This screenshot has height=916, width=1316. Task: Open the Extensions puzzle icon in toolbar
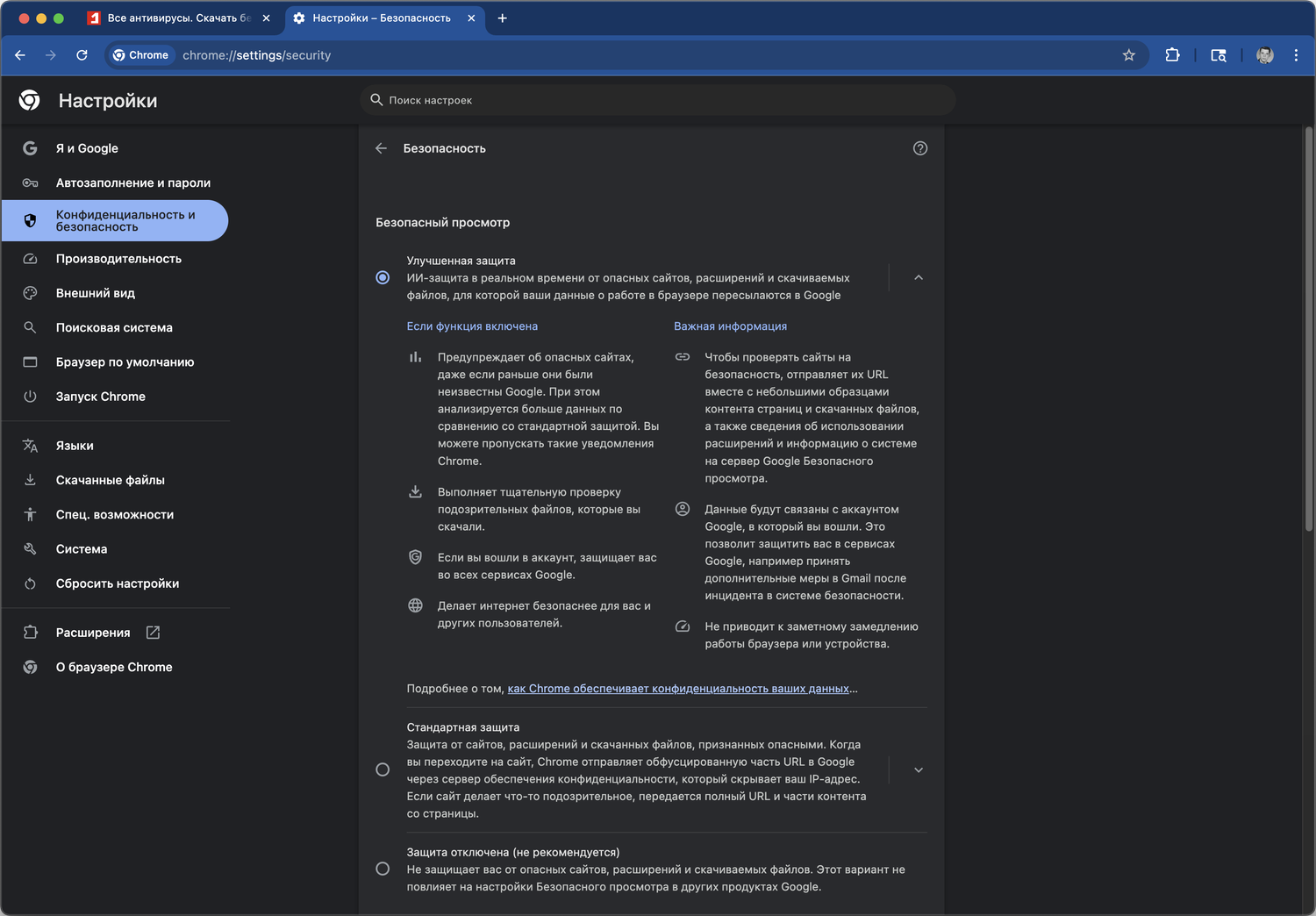point(1172,55)
